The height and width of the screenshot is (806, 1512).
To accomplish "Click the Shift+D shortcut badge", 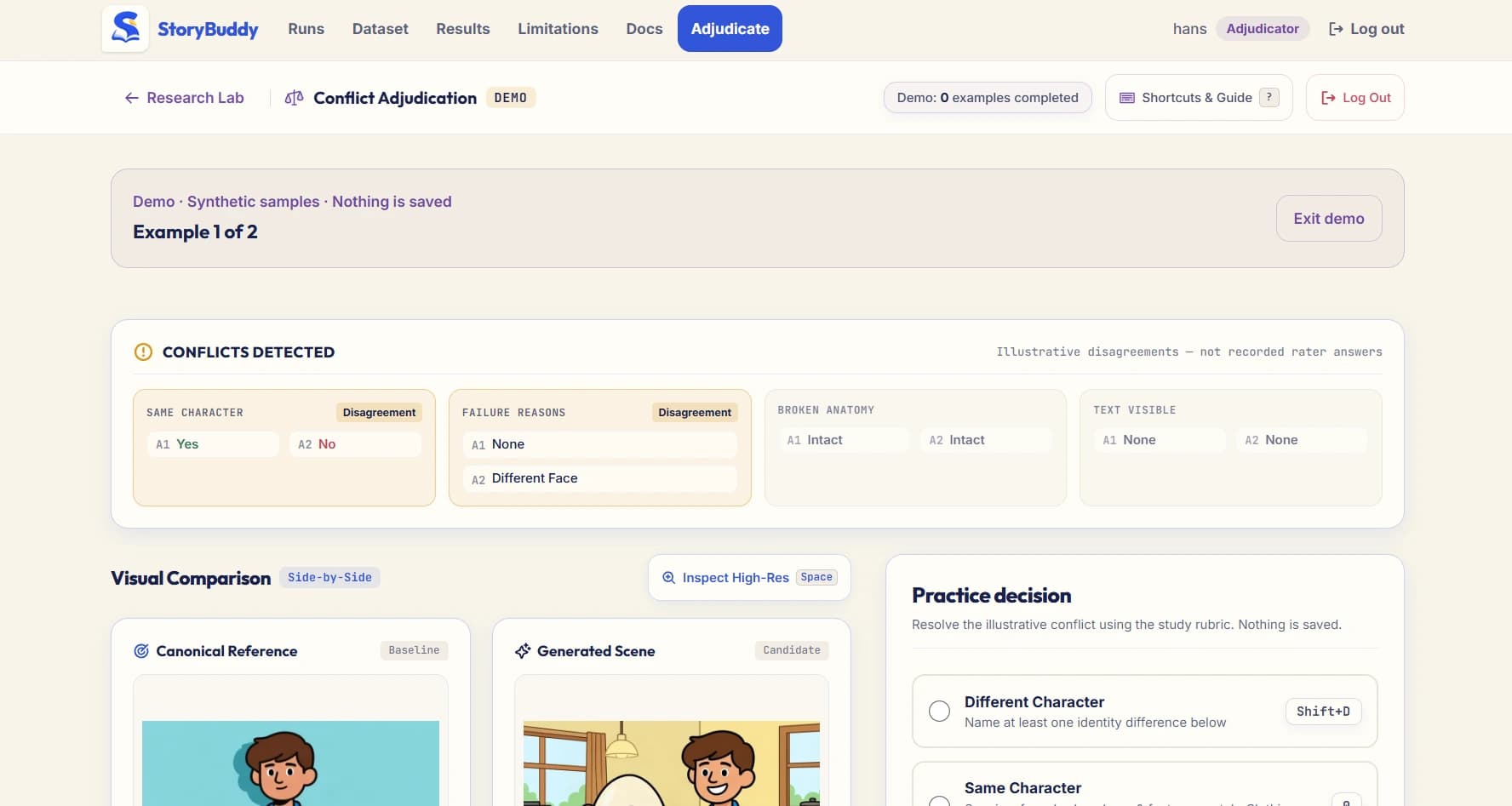I will (x=1323, y=712).
